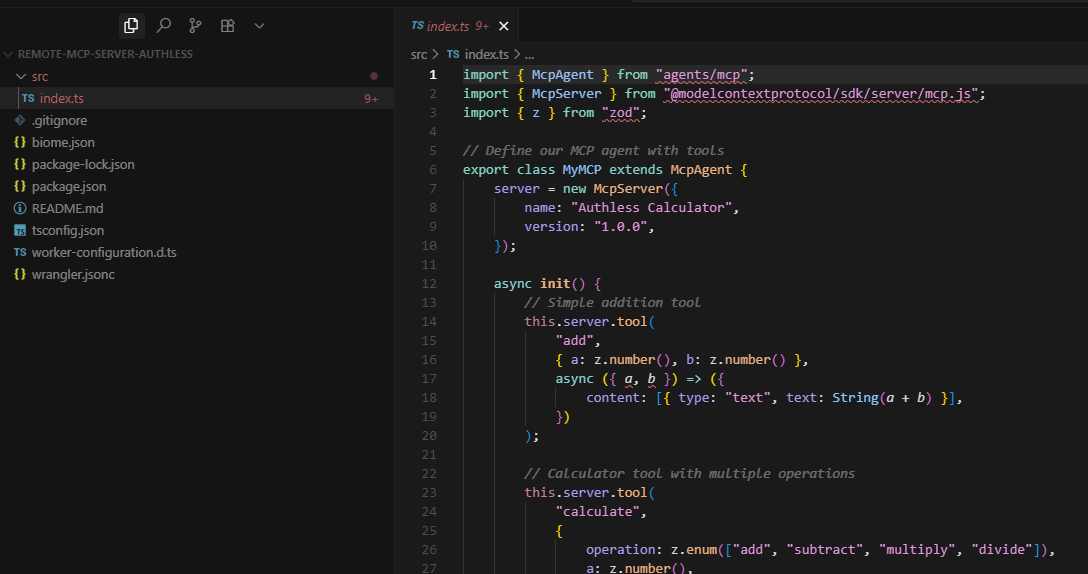Collapse the src folder
Viewport: 1088px width, 574px height.
[39, 76]
